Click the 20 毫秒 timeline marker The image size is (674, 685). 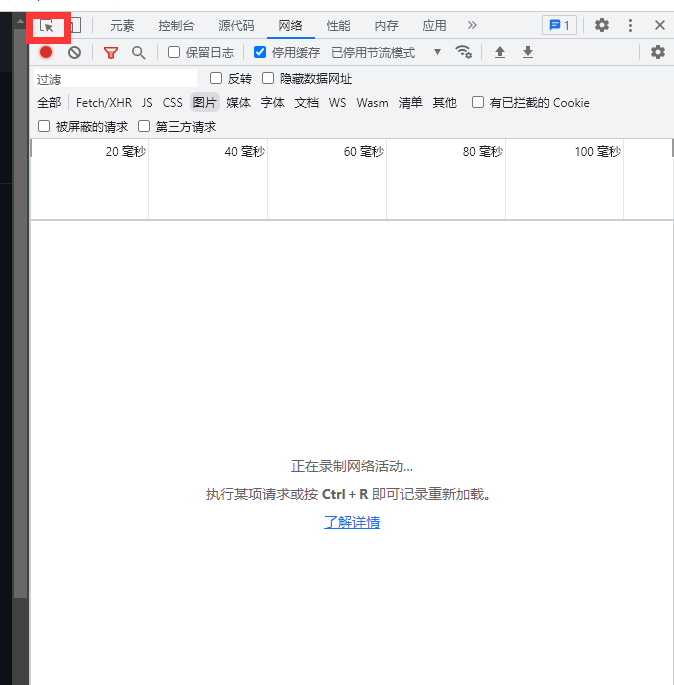click(x=126, y=152)
